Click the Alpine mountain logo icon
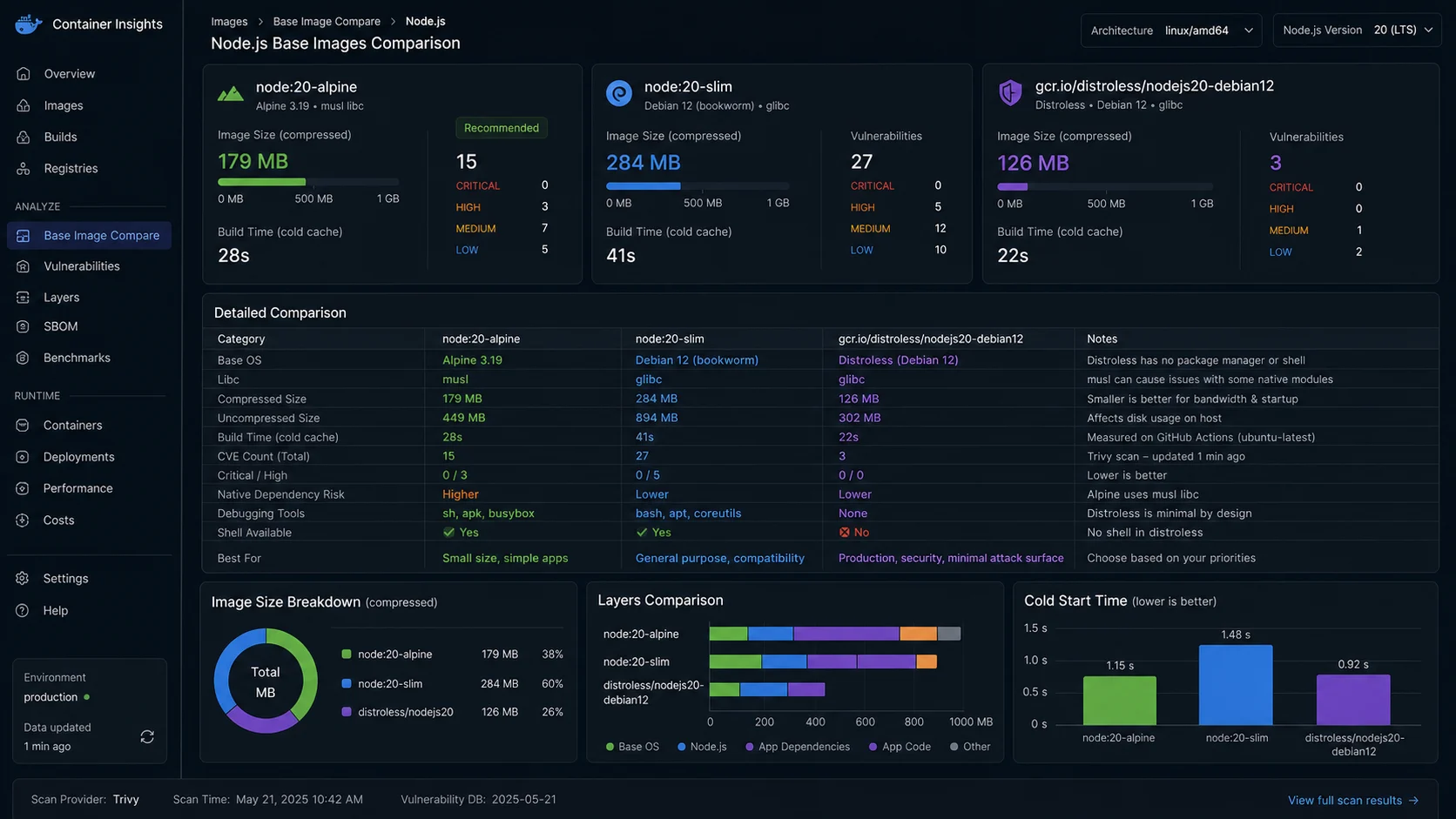This screenshot has height=819, width=1456. [231, 94]
